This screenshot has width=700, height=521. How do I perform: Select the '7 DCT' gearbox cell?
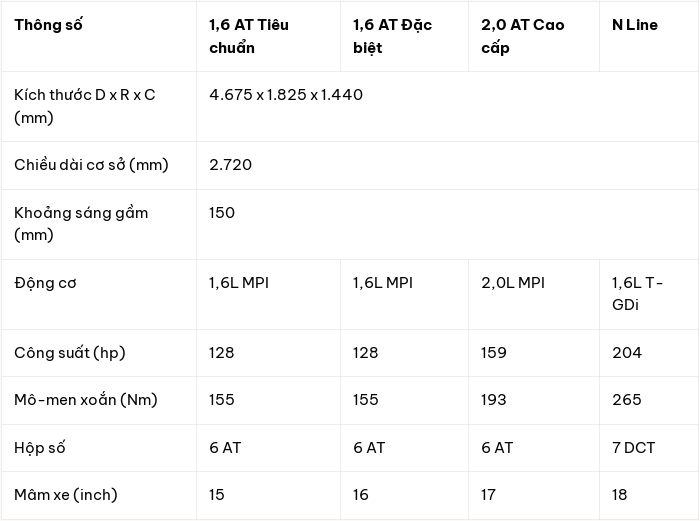(633, 447)
